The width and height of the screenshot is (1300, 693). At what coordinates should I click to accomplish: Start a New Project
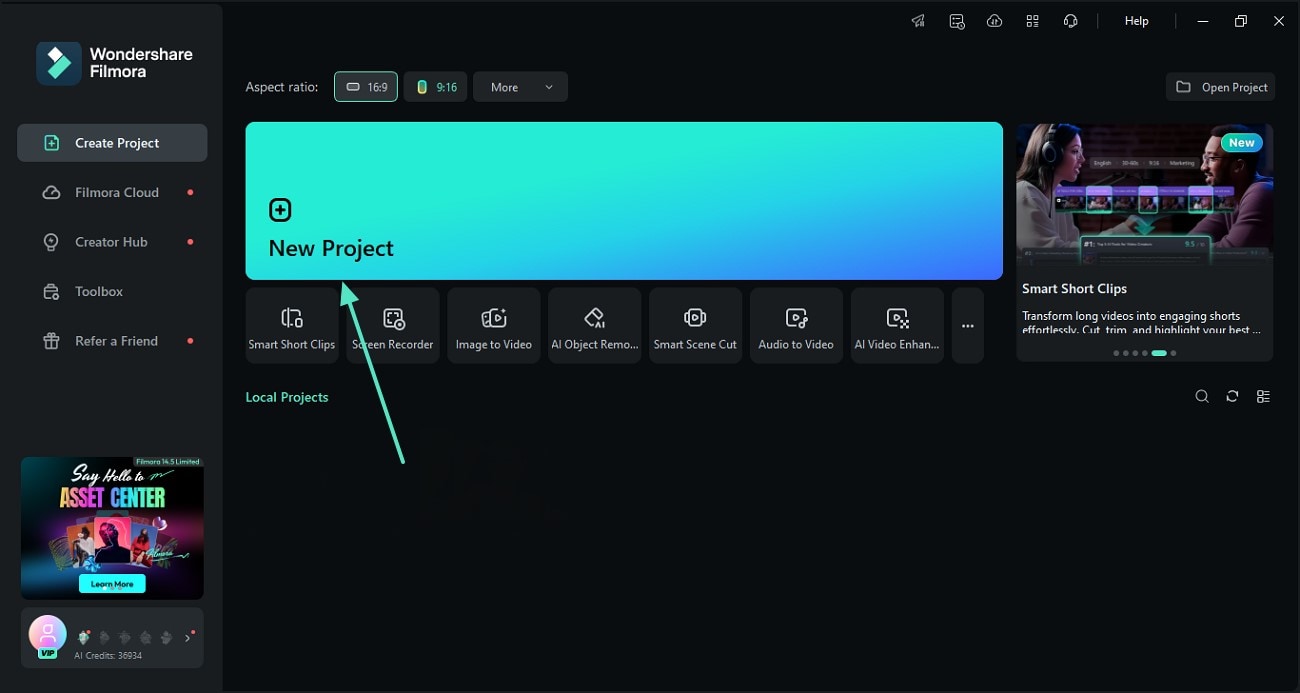point(624,201)
